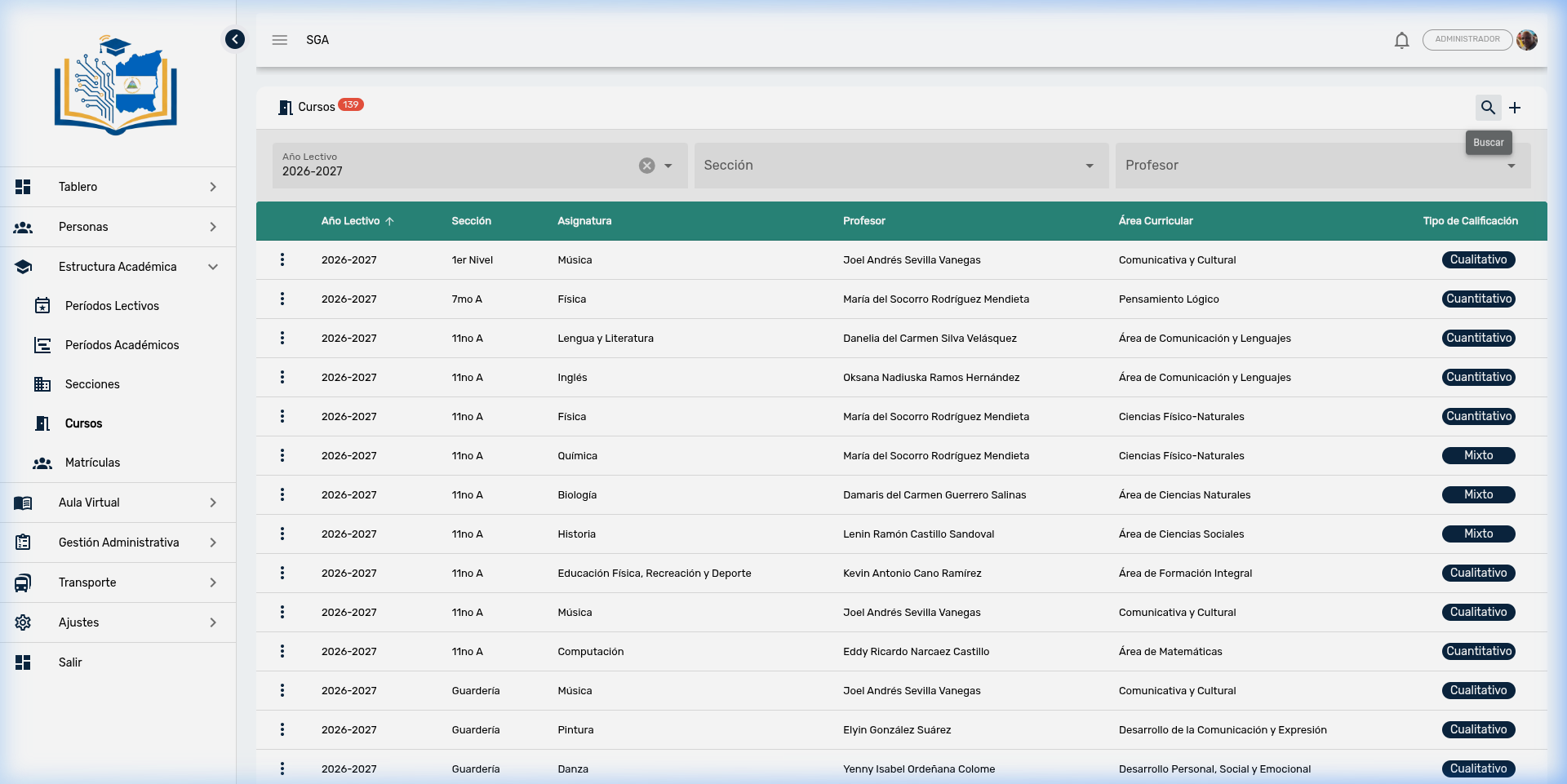Click Salir to log out
The image size is (1567, 784).
70,662
